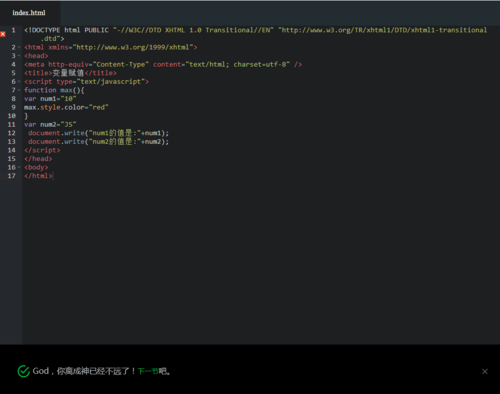Click the closing </head> tag line
Image resolution: width=500 pixels, height=394 pixels.
click(x=38, y=159)
